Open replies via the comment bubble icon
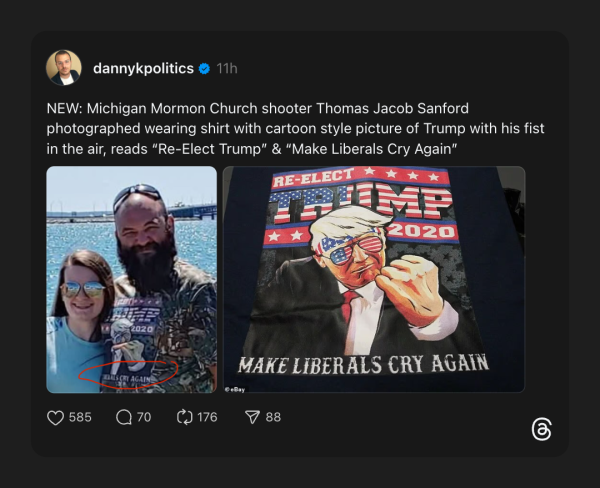Screen dimensions: 600x488 pyautogui.click(x=124, y=417)
